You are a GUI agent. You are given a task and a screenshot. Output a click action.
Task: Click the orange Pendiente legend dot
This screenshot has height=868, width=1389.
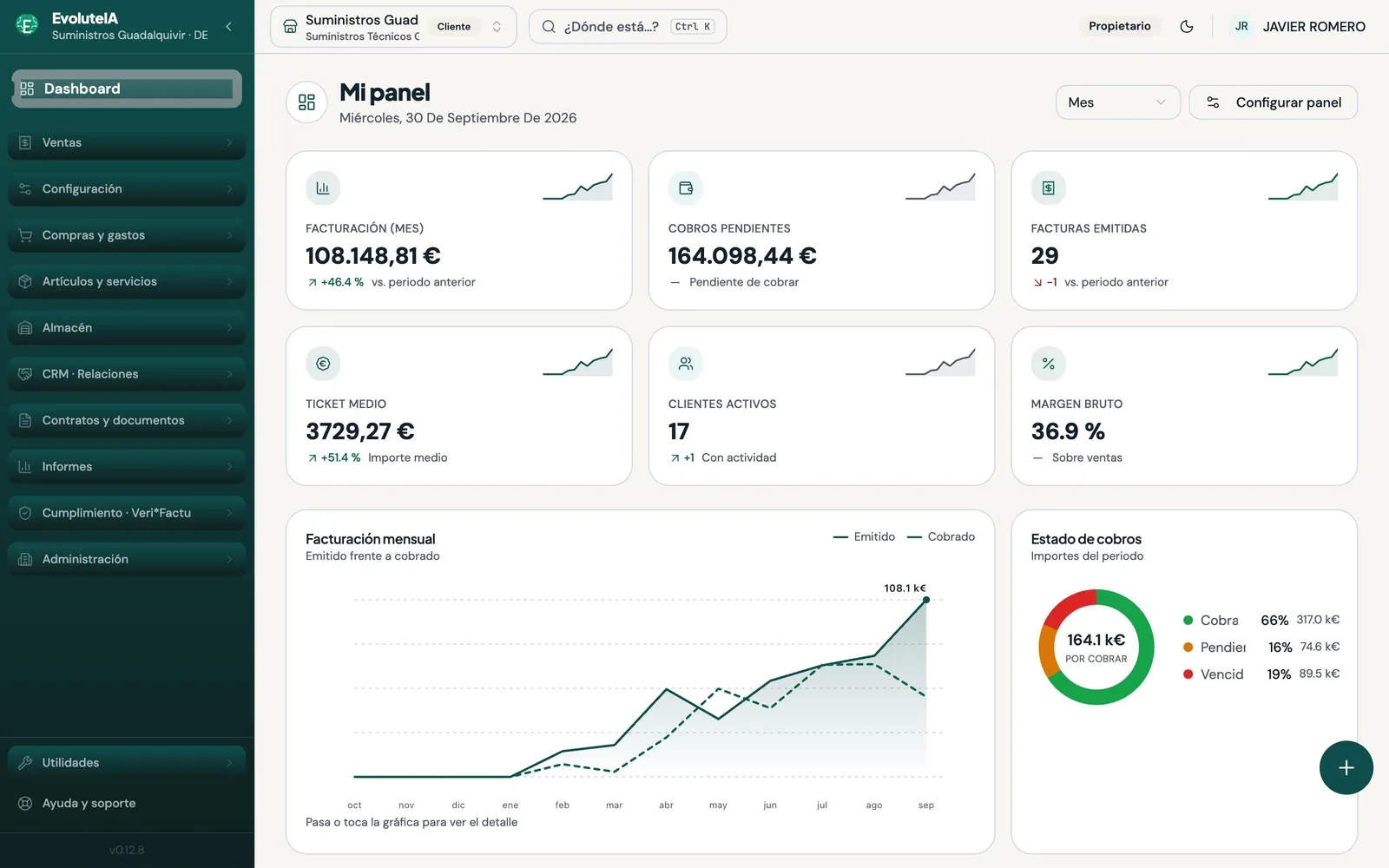pos(1188,648)
